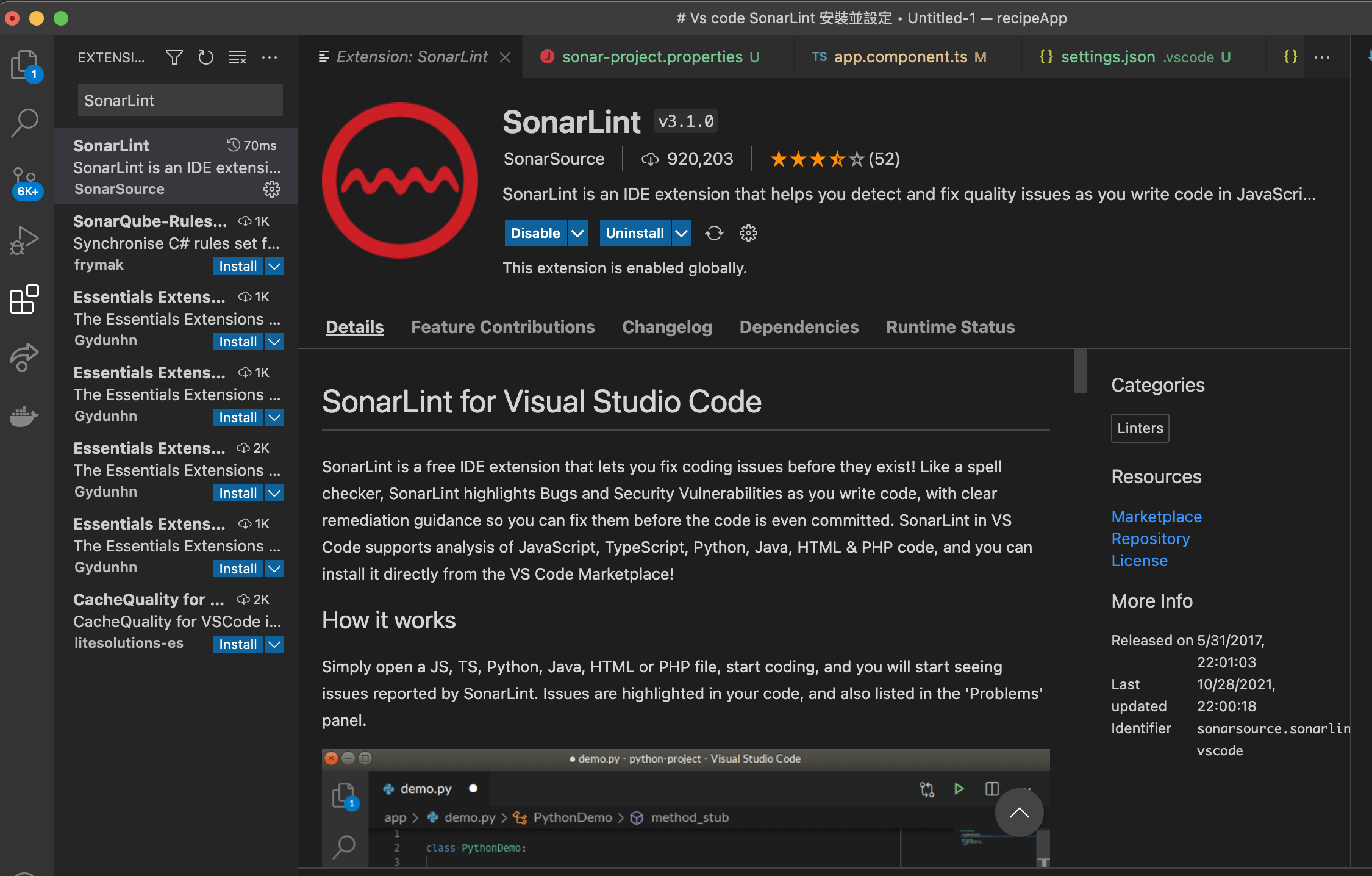The width and height of the screenshot is (1372, 876).
Task: Click the demo.py screenshot image
Action: tap(685, 808)
